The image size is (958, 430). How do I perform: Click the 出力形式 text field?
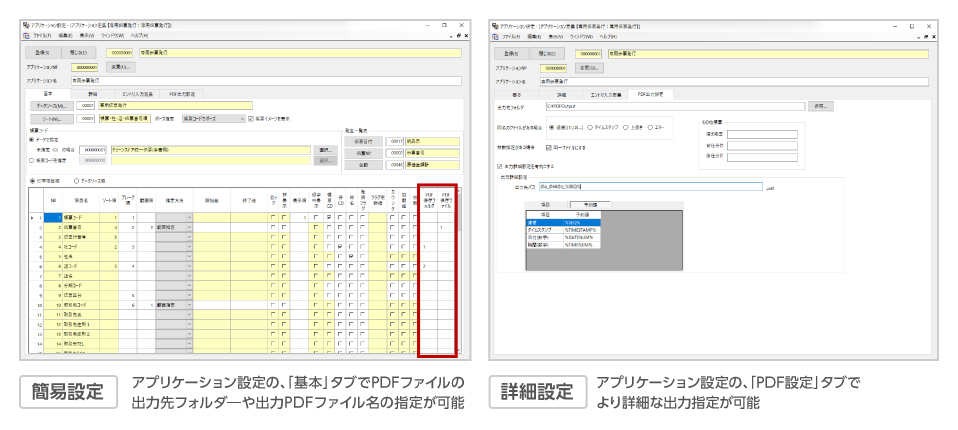pos(650,186)
